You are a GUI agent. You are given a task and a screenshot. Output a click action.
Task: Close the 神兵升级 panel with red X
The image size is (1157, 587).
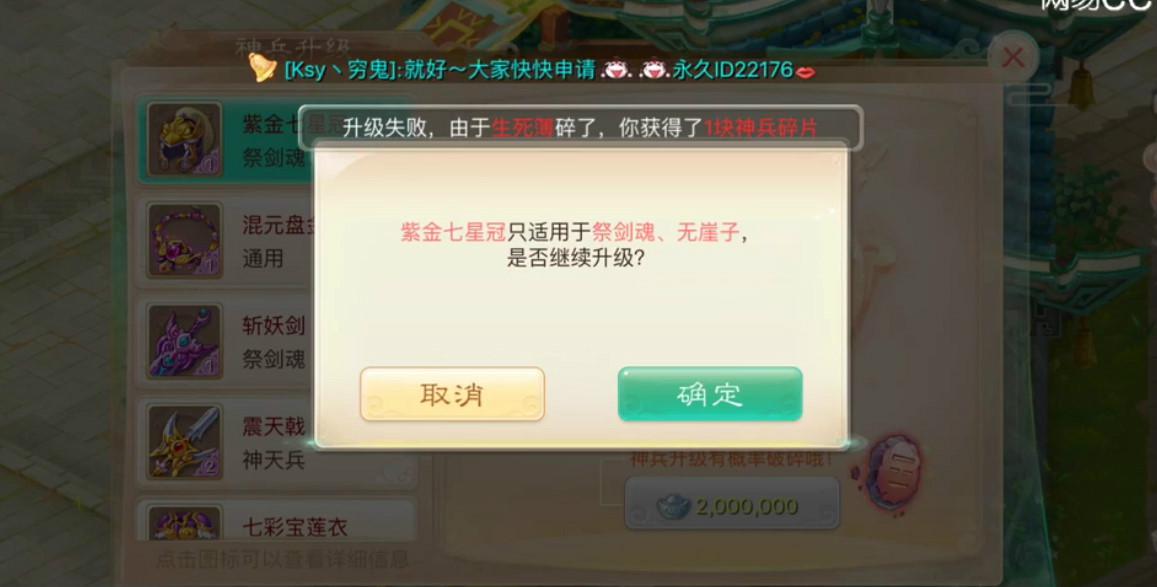coord(1013,57)
